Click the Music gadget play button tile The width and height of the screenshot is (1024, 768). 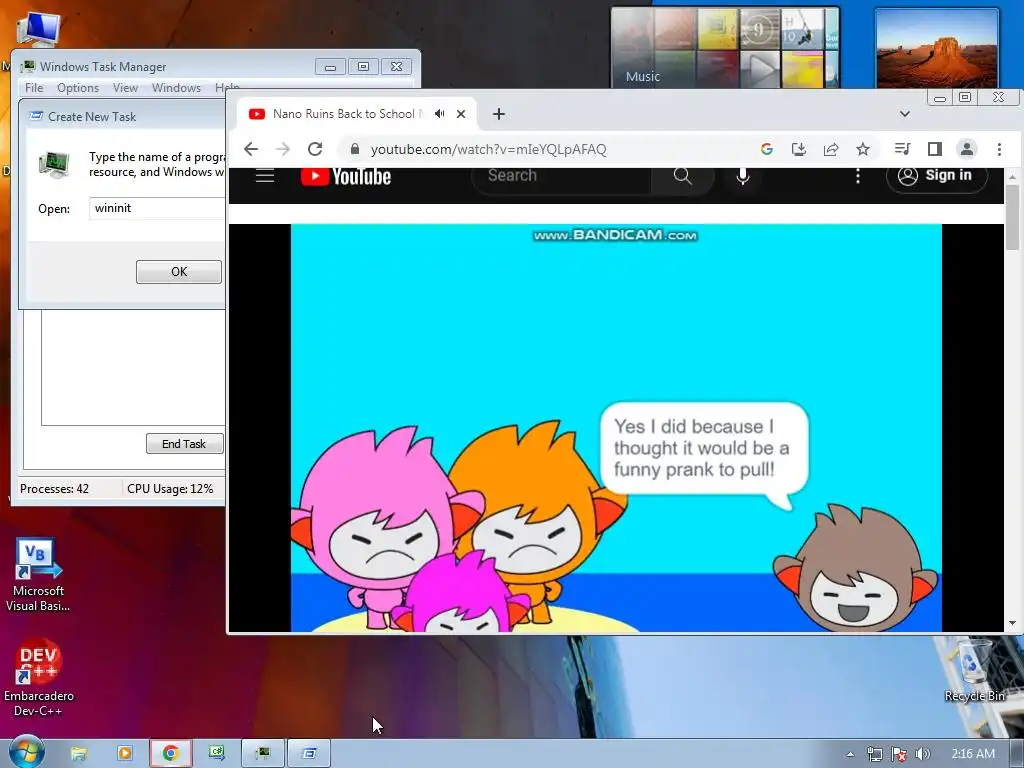click(760, 68)
